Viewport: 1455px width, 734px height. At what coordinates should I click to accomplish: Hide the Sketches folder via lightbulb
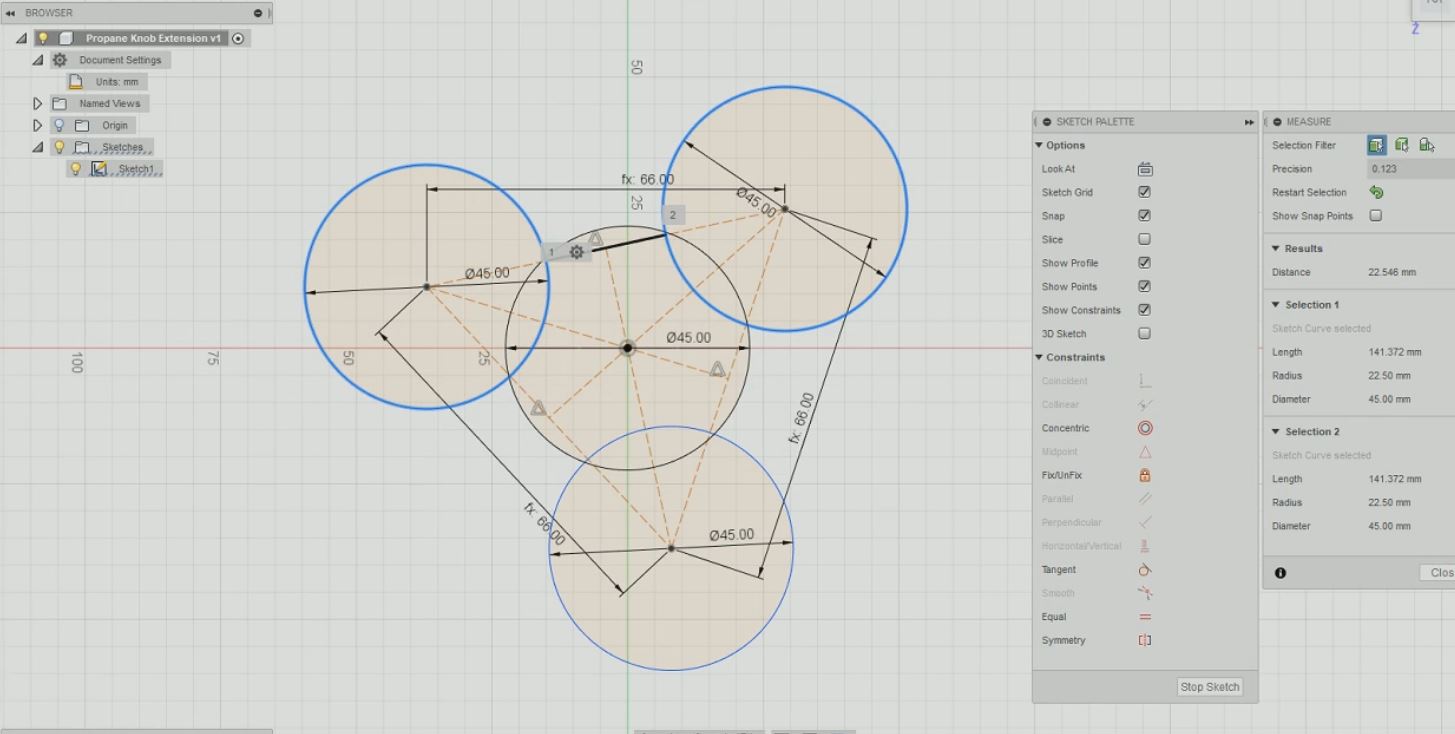[x=59, y=147]
